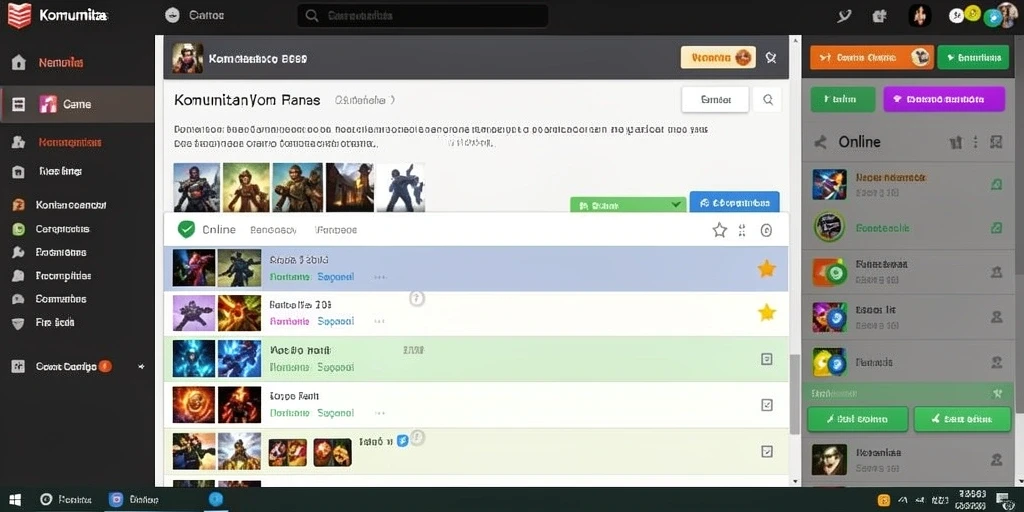Toggle the star on the purple-thumbnail row
The image size is (1024, 512).
click(x=766, y=313)
